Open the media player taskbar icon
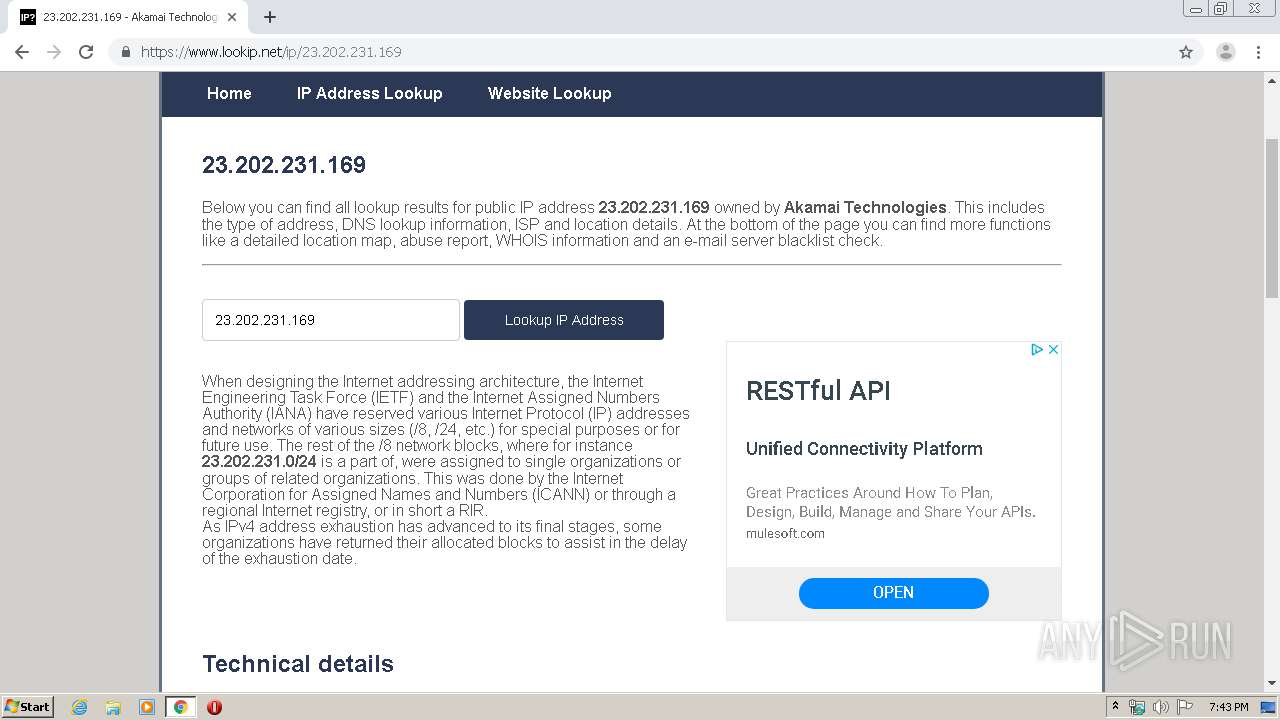The width and height of the screenshot is (1280, 720). [x=147, y=707]
